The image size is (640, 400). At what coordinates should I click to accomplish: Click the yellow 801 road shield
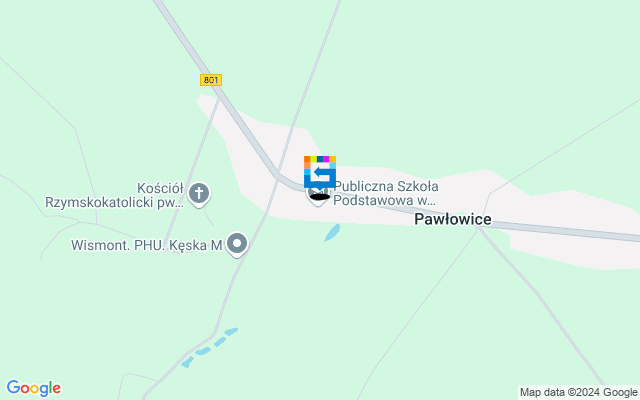click(211, 80)
